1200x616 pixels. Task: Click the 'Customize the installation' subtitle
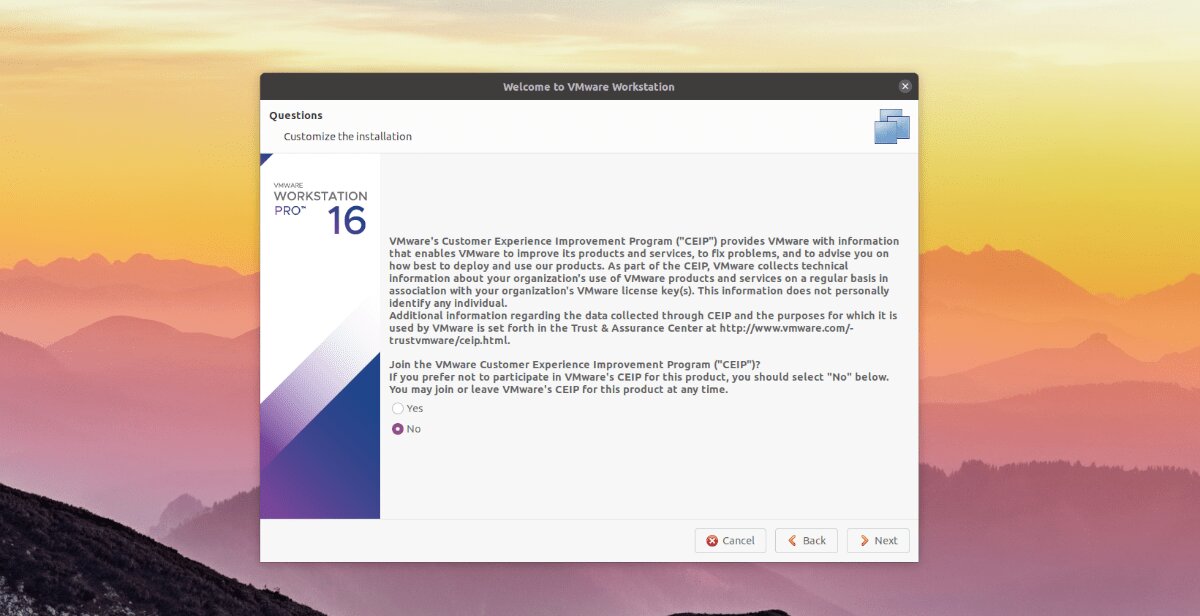click(x=347, y=136)
